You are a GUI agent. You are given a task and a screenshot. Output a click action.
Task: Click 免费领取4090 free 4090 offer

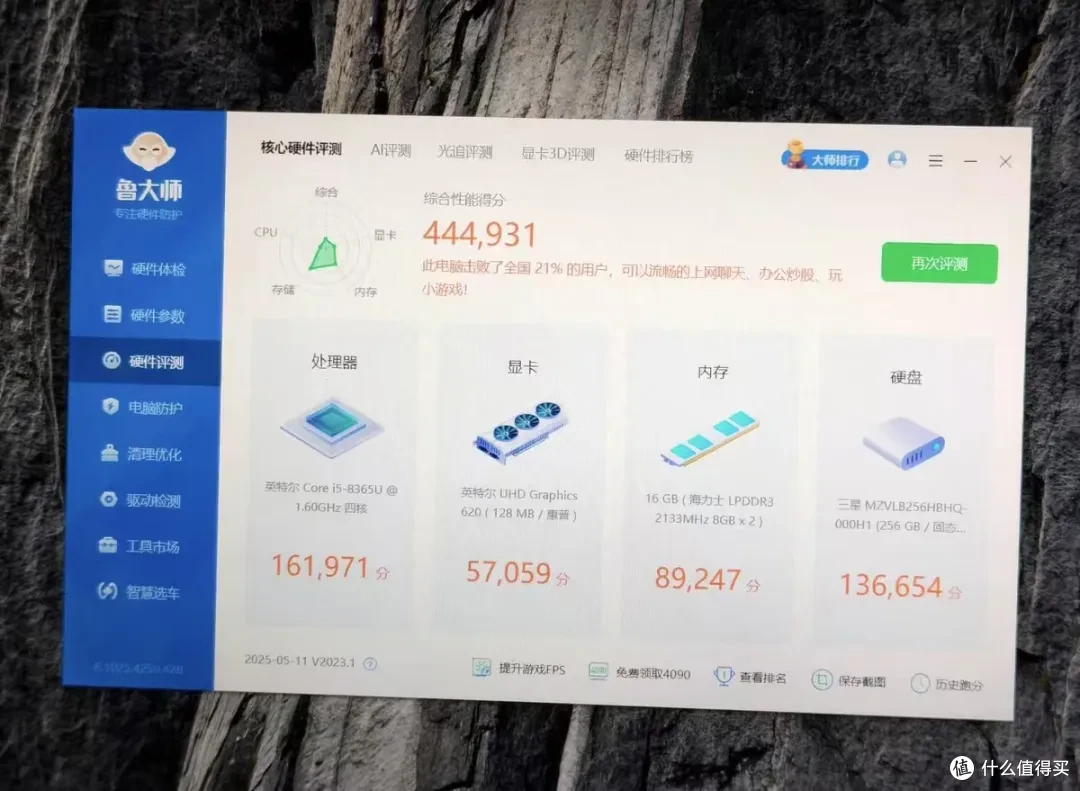tap(640, 672)
